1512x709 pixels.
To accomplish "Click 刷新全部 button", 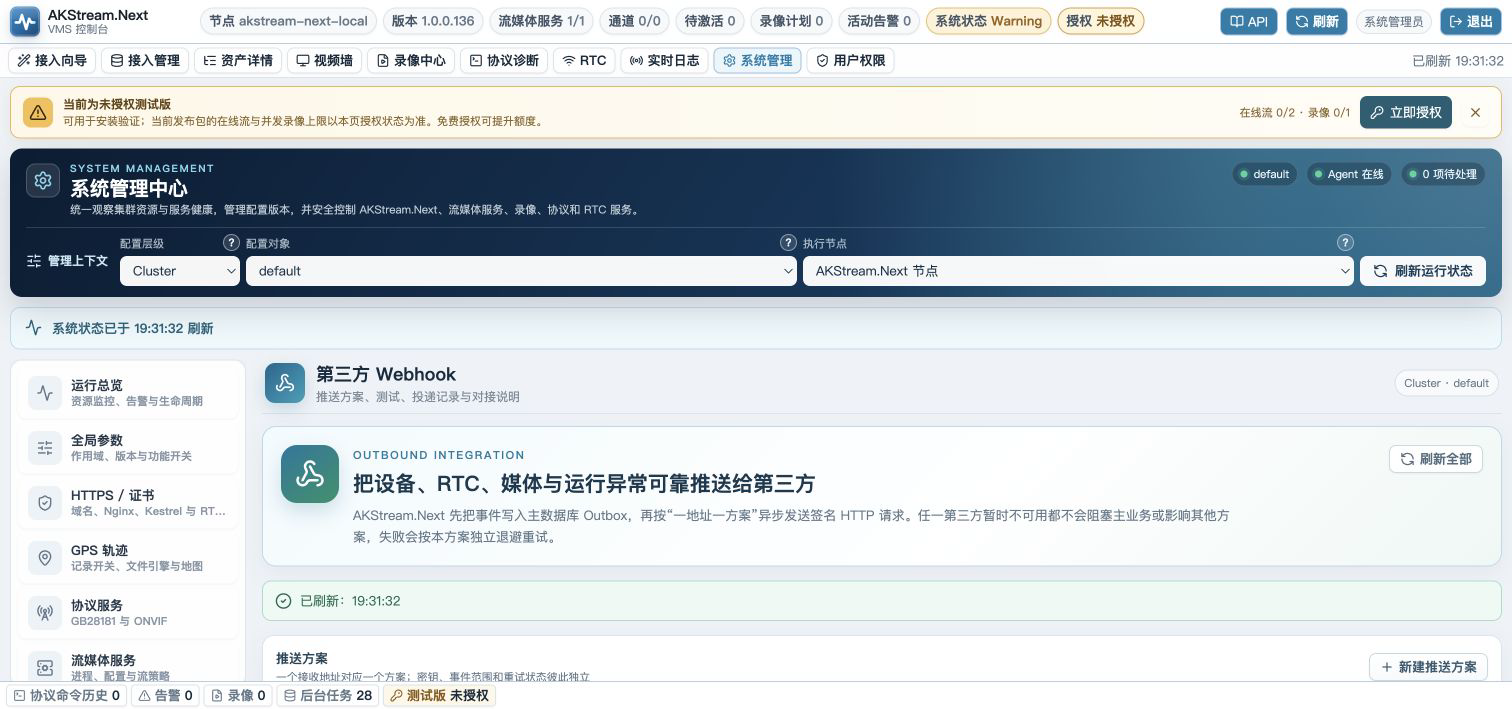I will pyautogui.click(x=1435, y=459).
